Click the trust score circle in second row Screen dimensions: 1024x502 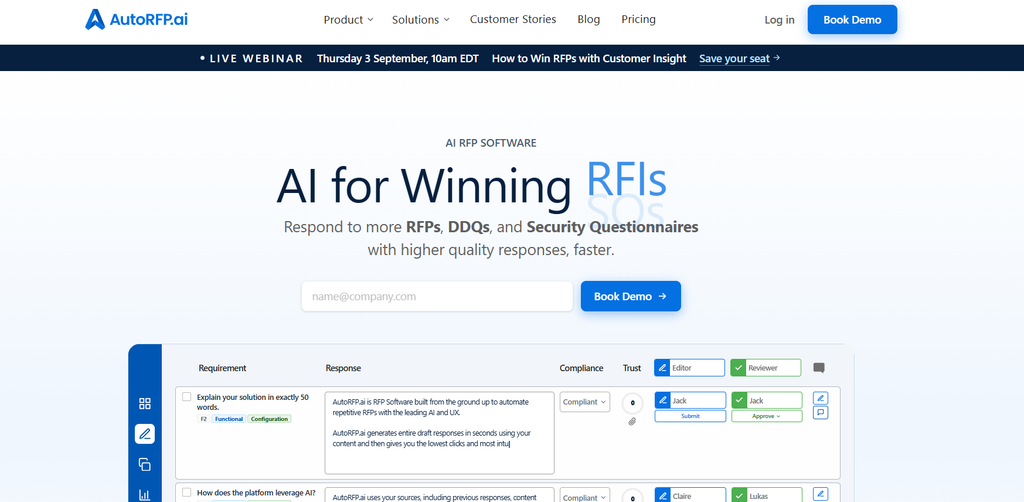point(632,495)
